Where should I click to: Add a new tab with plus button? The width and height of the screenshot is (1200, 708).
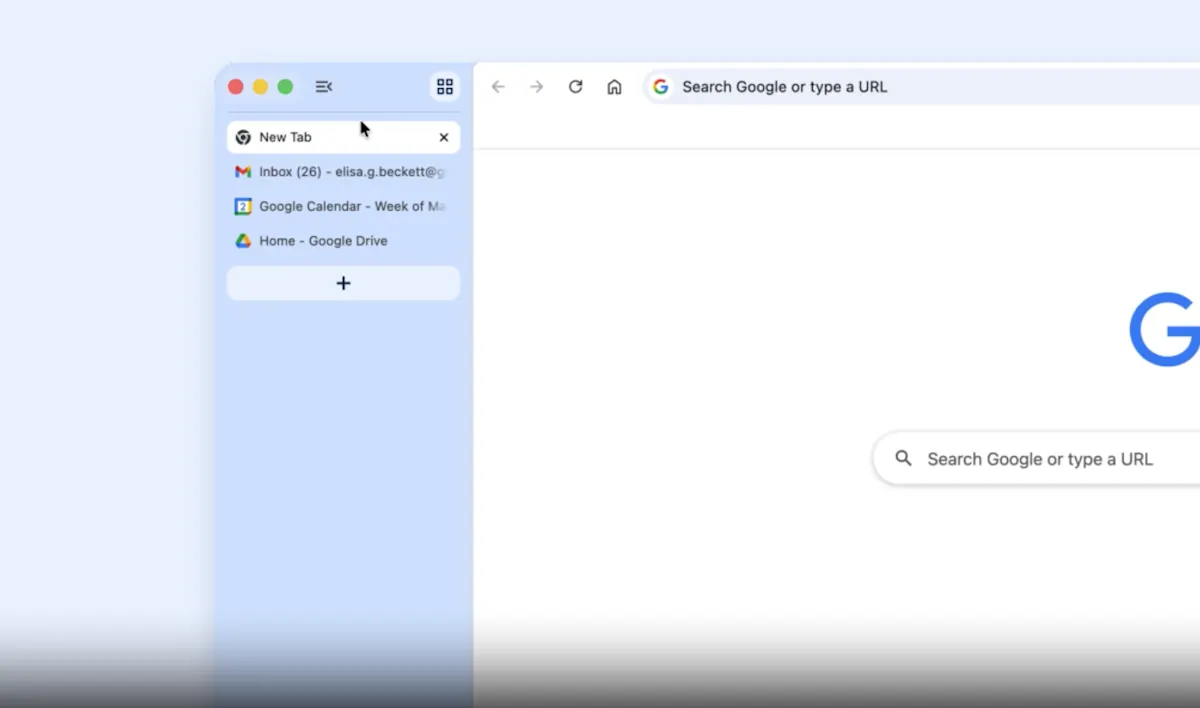click(343, 283)
